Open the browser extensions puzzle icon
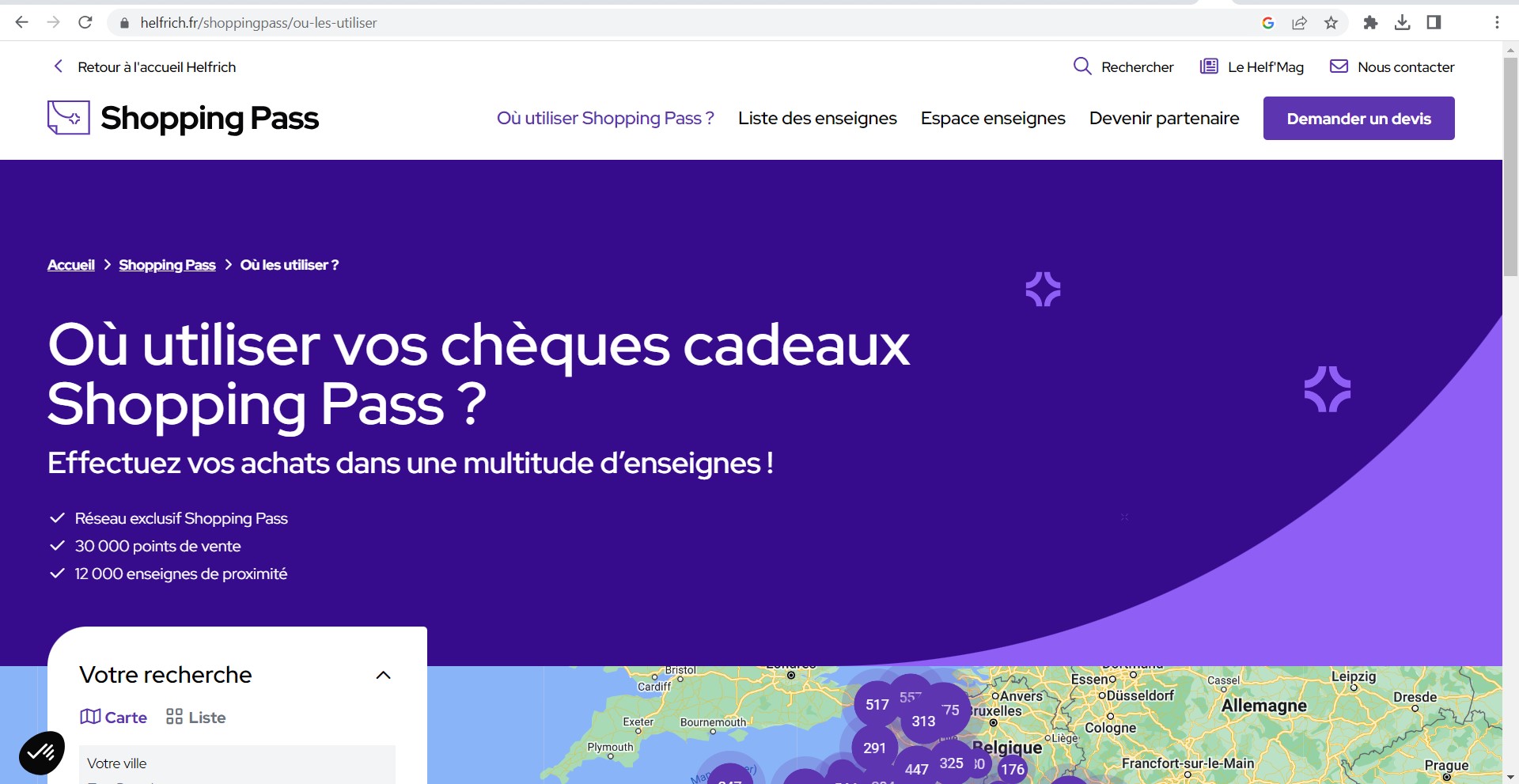This screenshot has height=784, width=1519. tap(1370, 22)
